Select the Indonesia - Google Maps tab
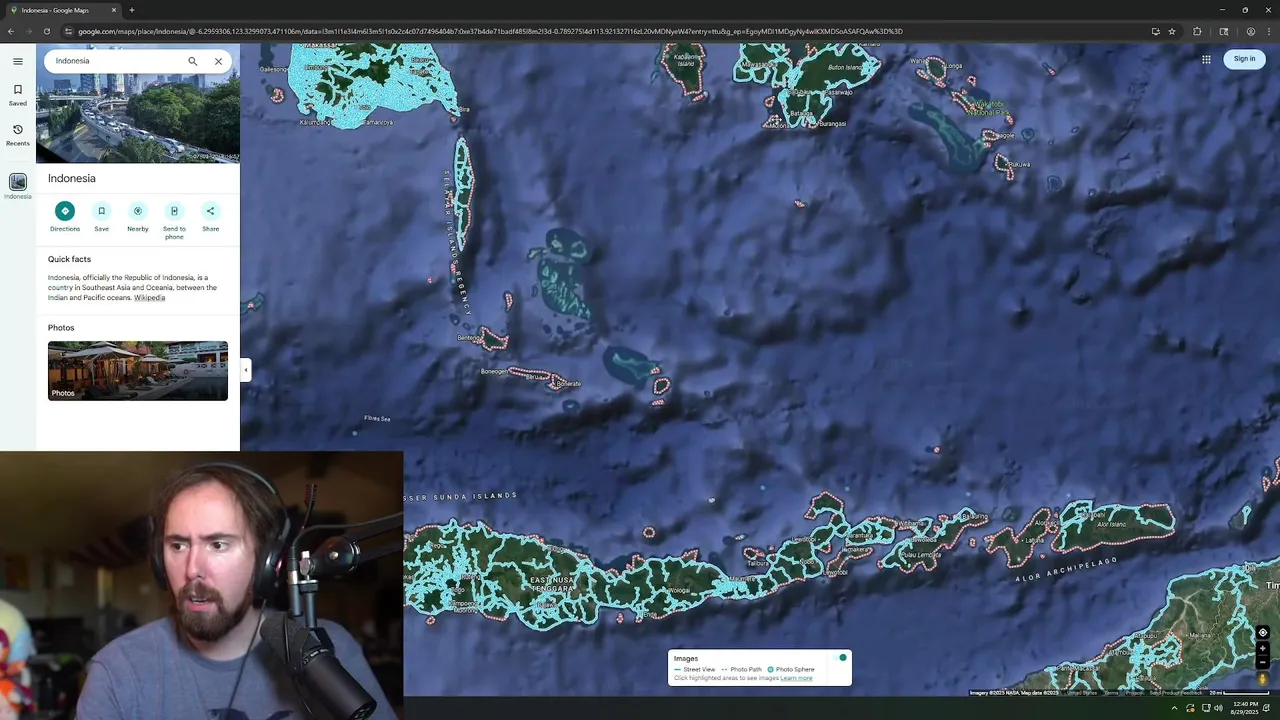Viewport: 1280px width, 720px height. click(62, 10)
